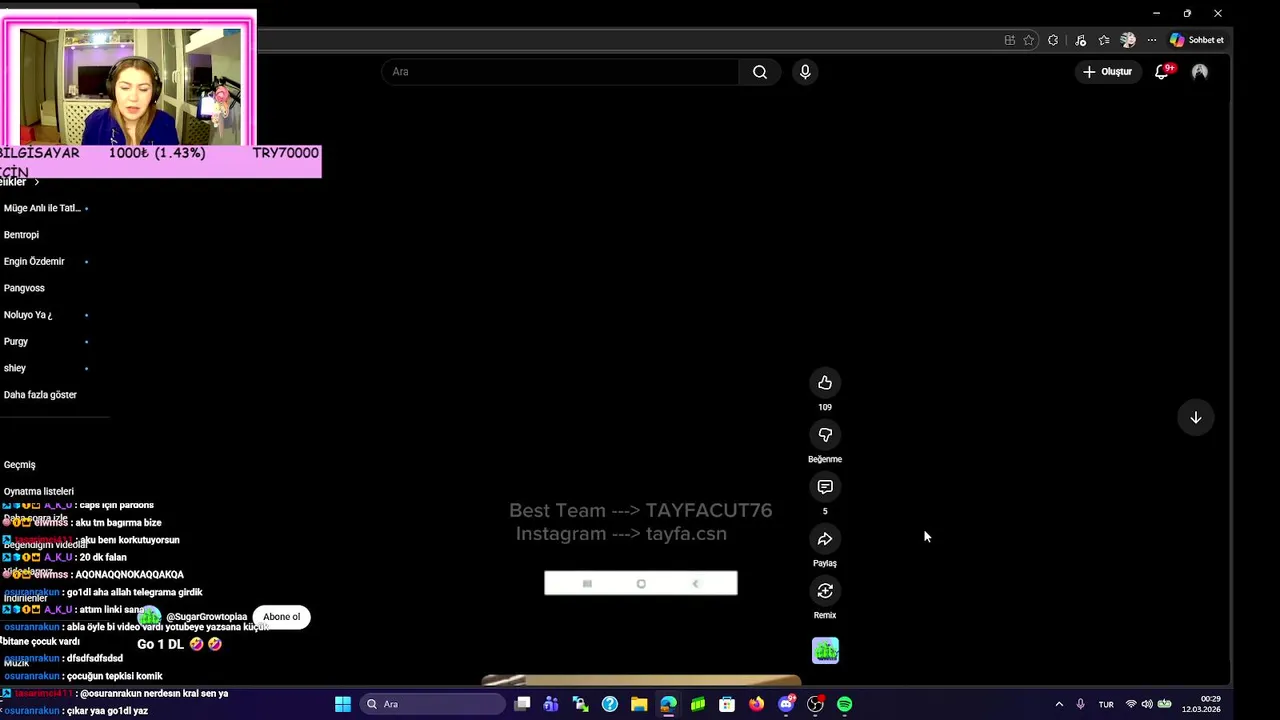Open OBS Studio from the taskbar

click(x=815, y=704)
